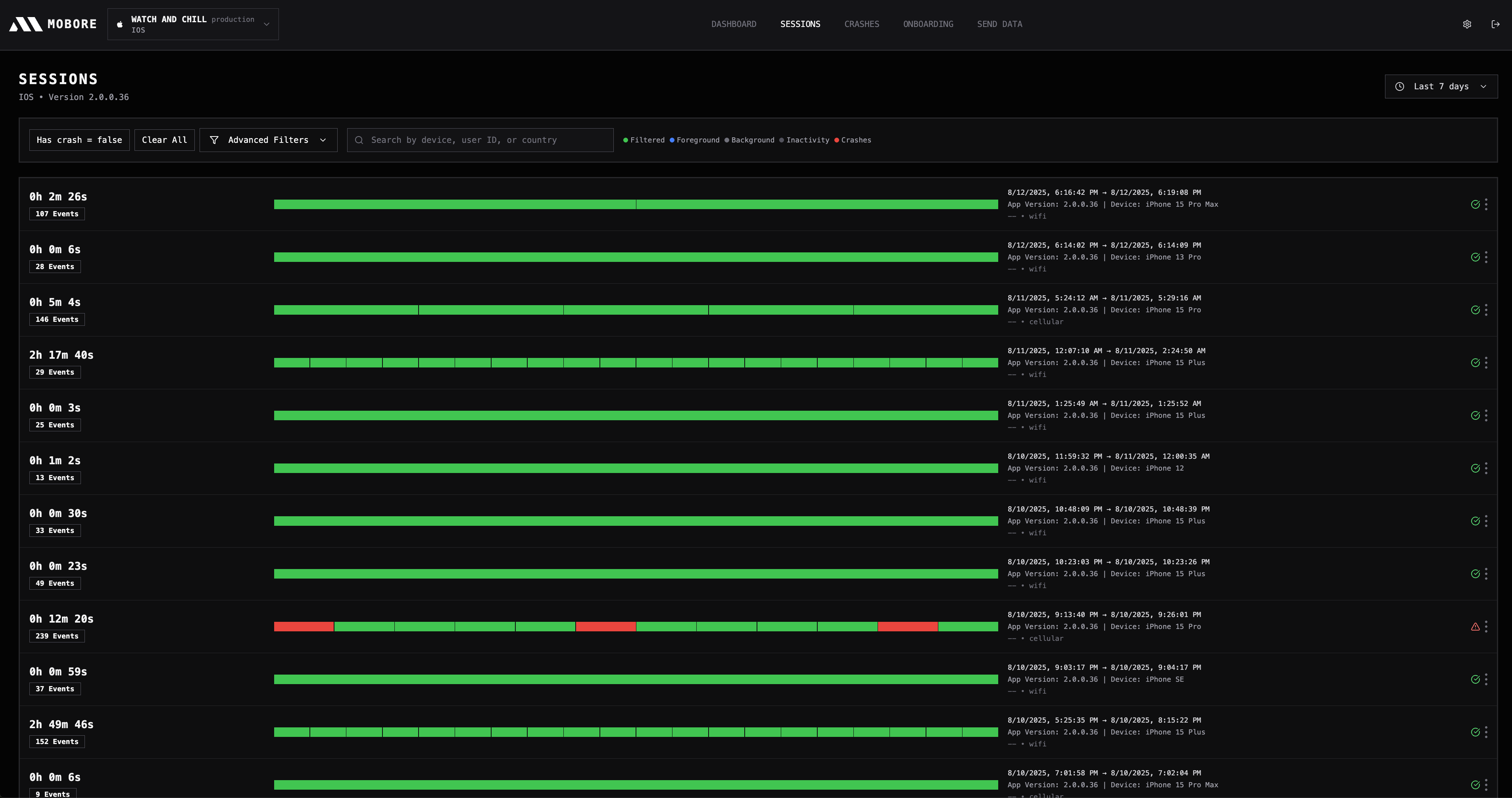Screen dimensions: 1512x798
Task: Click the clock icon in date range
Action: coord(1400,87)
